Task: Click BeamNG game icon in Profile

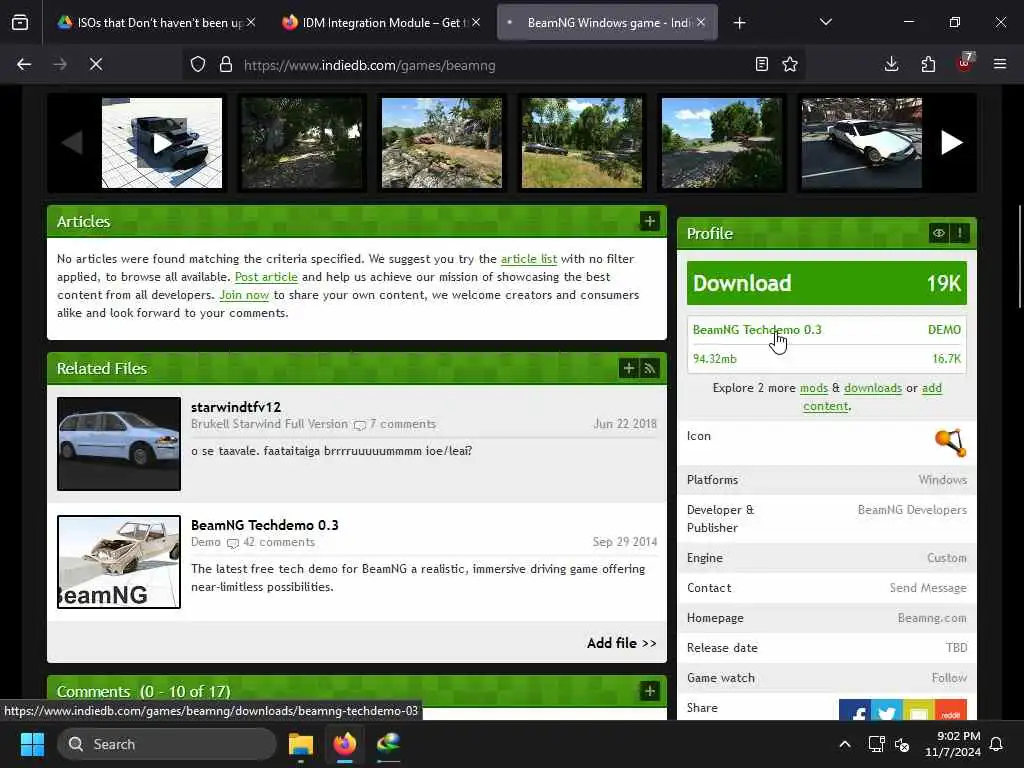Action: [x=950, y=442]
